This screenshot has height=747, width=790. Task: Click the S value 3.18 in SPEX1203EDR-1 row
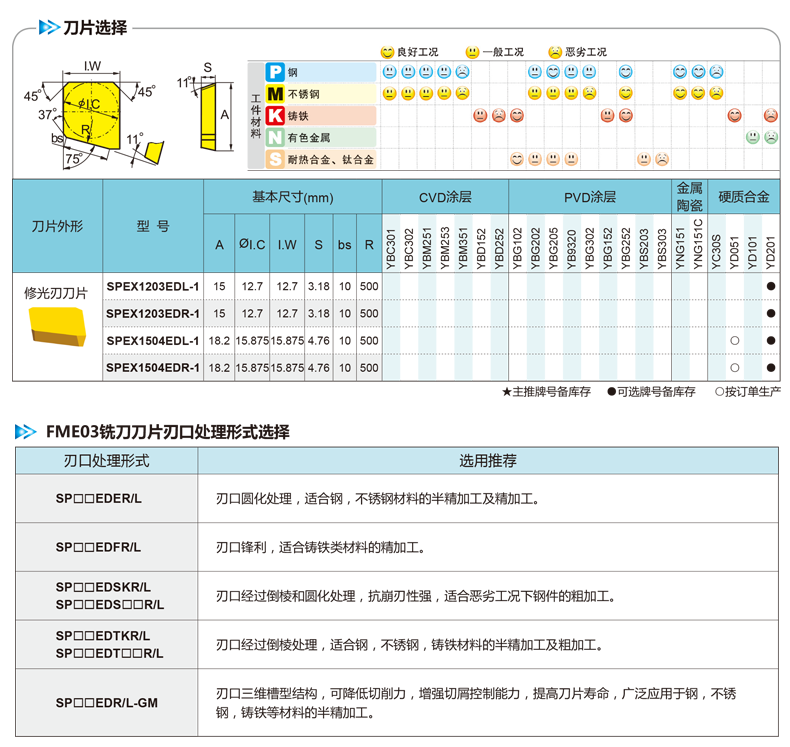pyautogui.click(x=318, y=313)
